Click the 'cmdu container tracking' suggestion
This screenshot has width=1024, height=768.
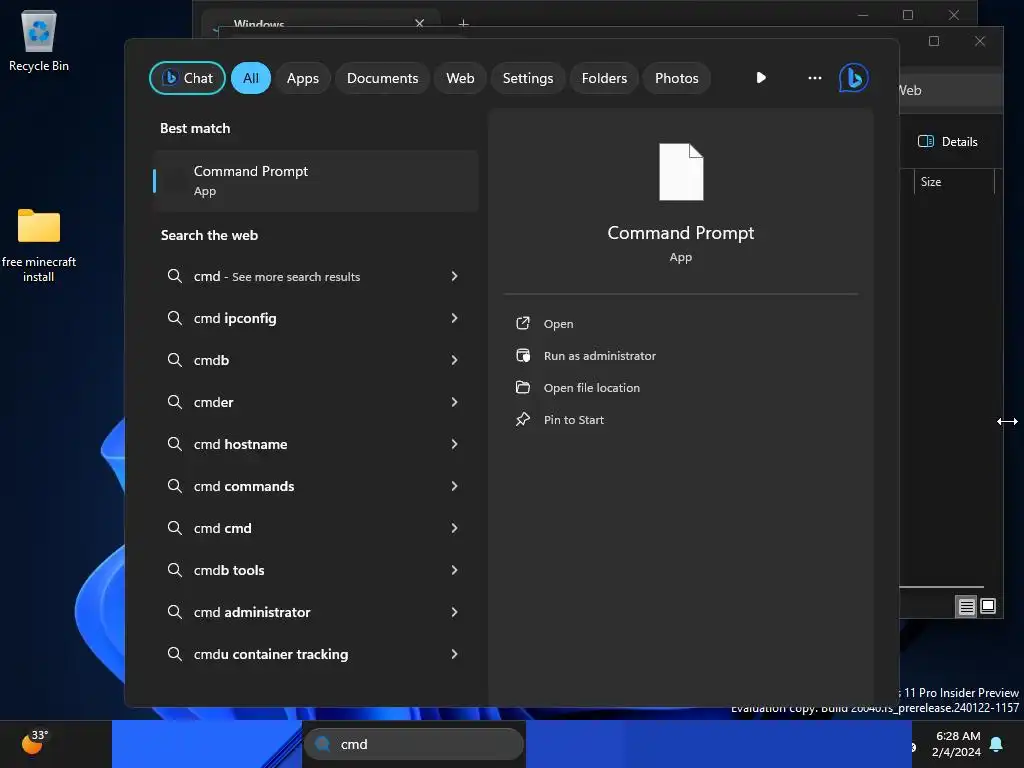(316, 654)
